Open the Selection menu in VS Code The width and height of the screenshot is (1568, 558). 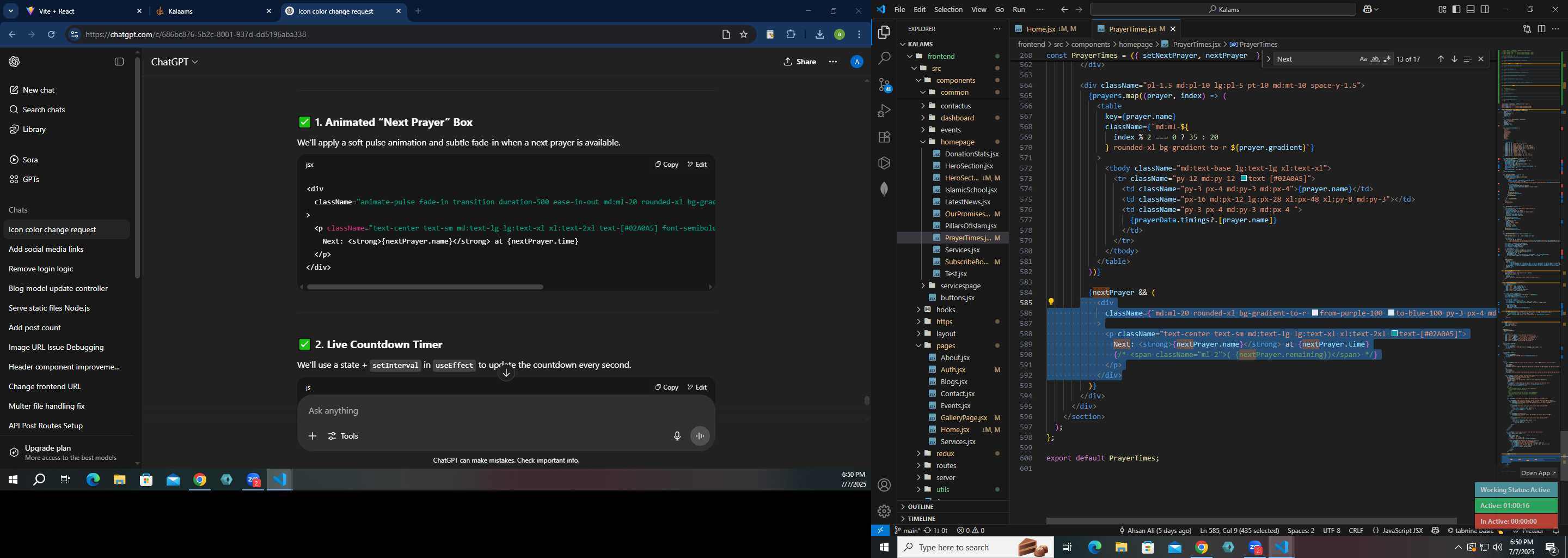(x=948, y=10)
